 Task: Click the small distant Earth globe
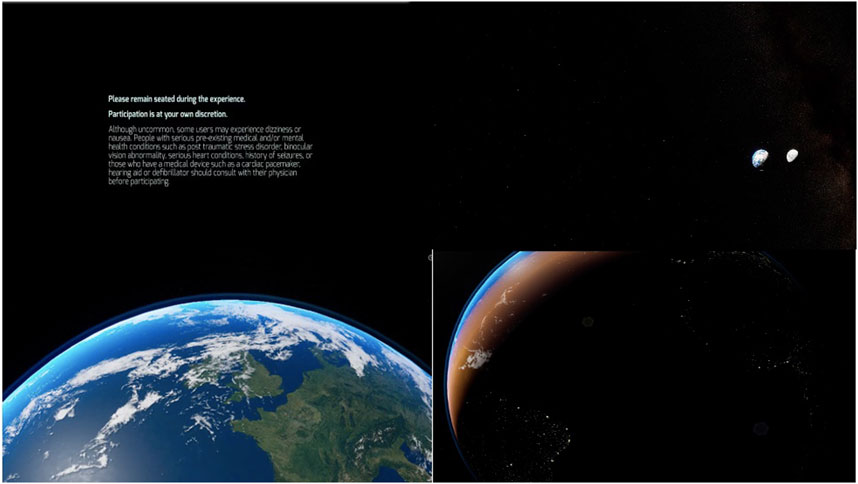[x=760, y=158]
